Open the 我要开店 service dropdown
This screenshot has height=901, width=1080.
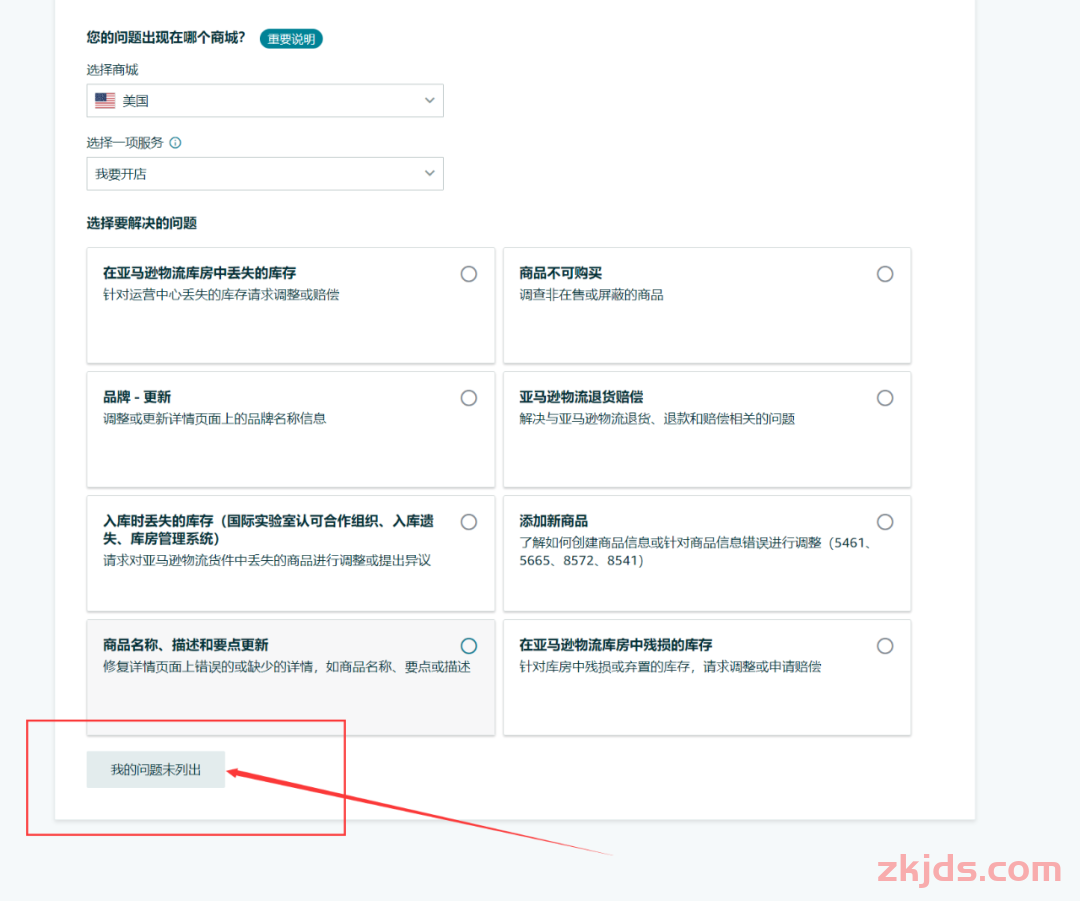pos(265,174)
